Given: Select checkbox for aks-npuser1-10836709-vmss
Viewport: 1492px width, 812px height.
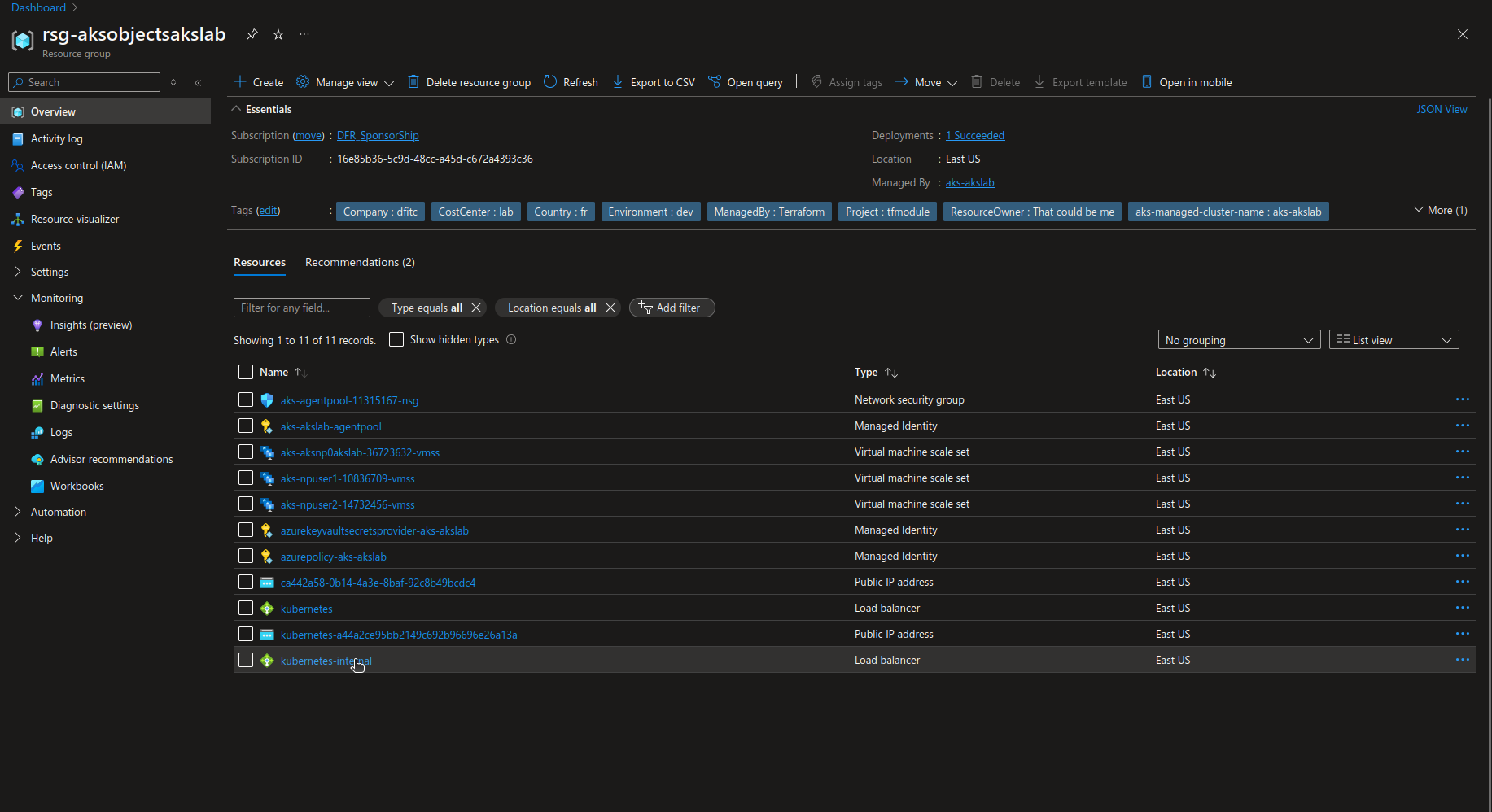Looking at the screenshot, I should tap(246, 478).
